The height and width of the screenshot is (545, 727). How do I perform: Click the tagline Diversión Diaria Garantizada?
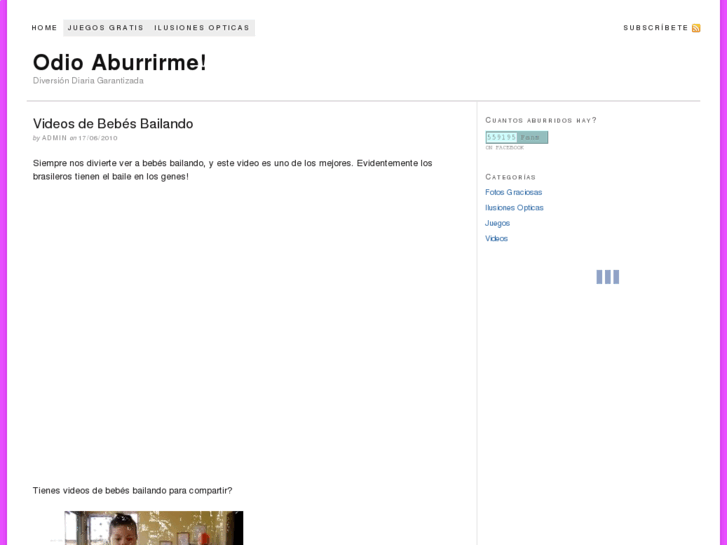tap(88, 81)
